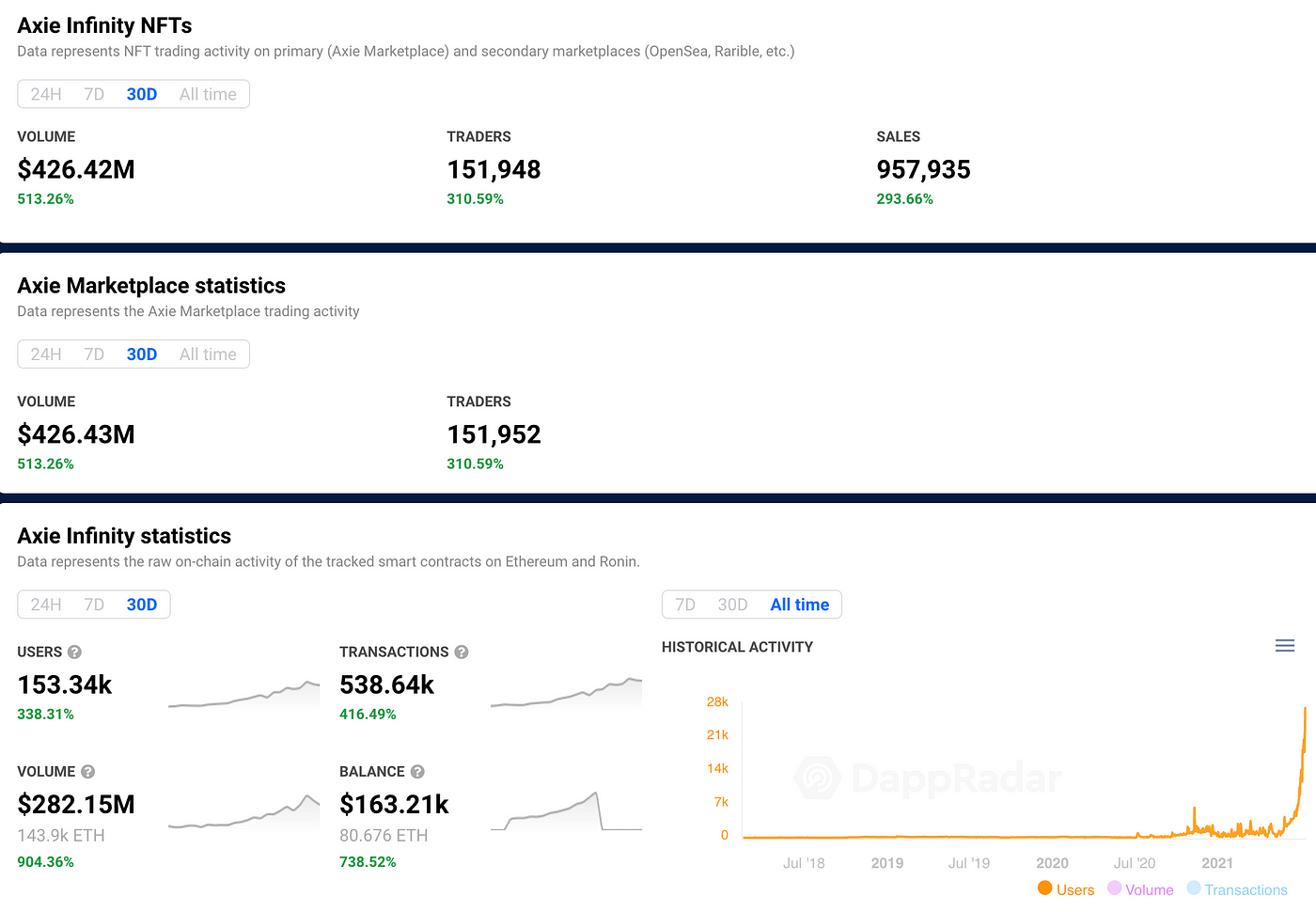Select 24H range for Axie Marketplace statistics
1316x912 pixels.
pyautogui.click(x=46, y=354)
